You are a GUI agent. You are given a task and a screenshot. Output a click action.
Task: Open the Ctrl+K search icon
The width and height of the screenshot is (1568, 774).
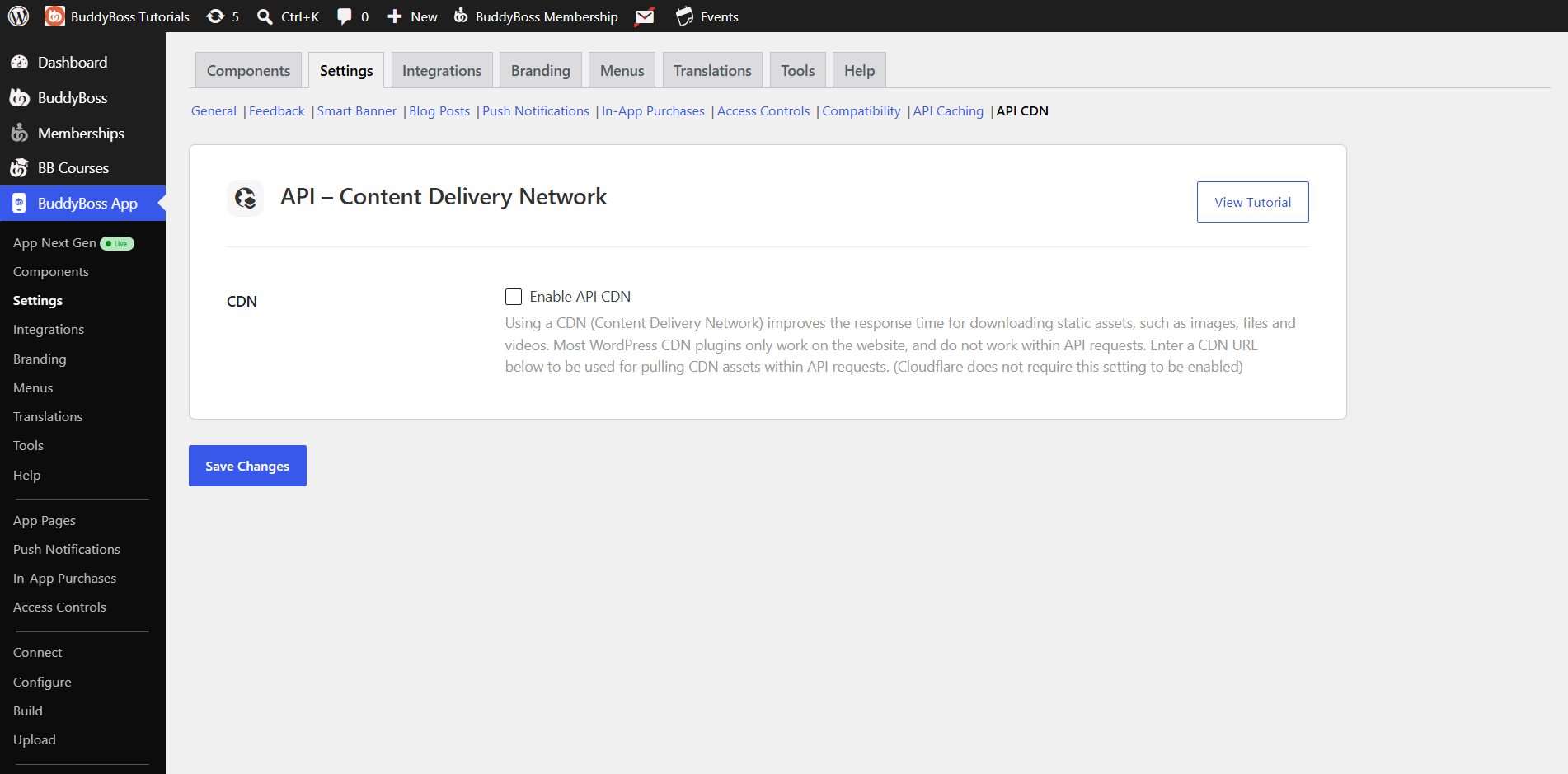click(265, 16)
